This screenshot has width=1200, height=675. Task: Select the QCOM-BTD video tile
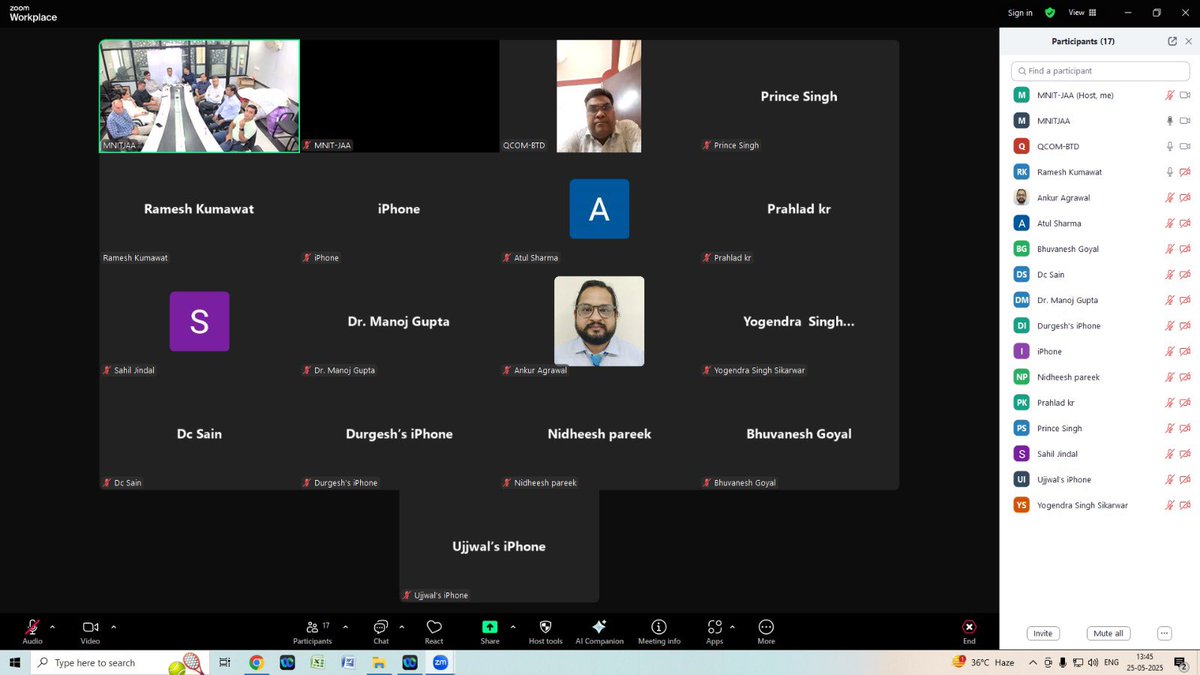[x=599, y=96]
